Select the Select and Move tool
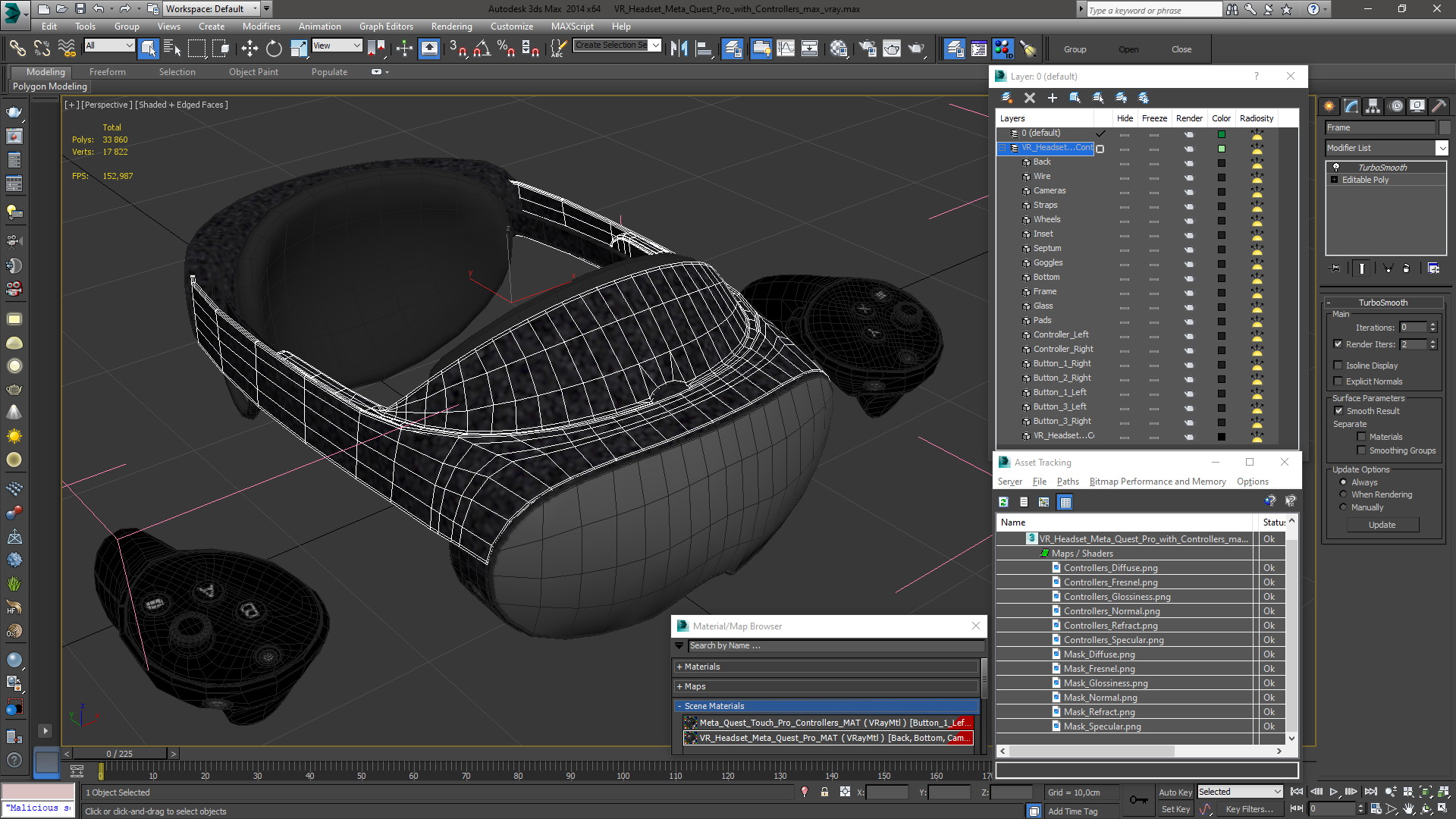Image resolution: width=1456 pixels, height=819 pixels. point(249,49)
